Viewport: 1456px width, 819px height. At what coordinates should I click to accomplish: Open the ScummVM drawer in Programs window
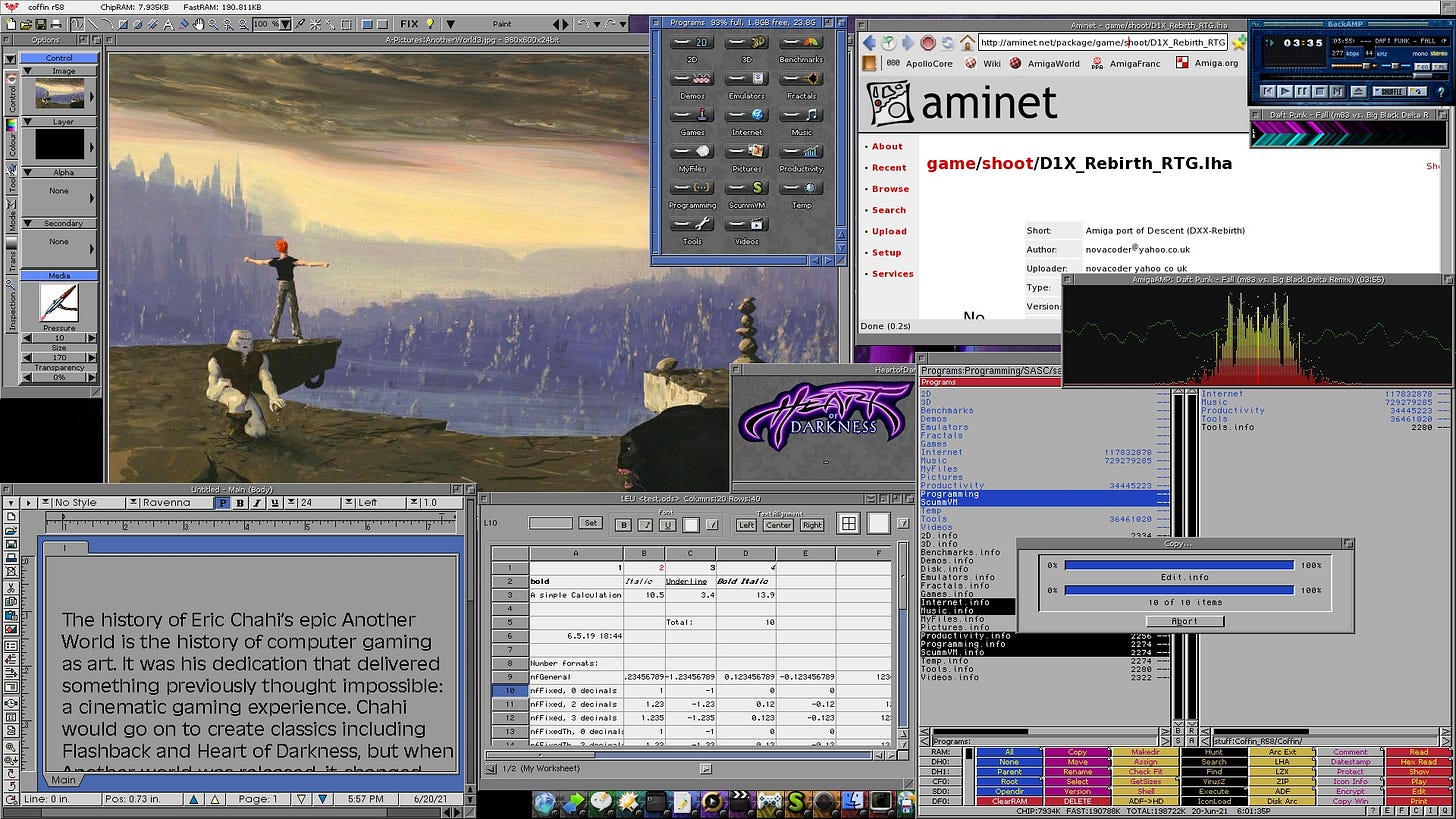click(747, 192)
